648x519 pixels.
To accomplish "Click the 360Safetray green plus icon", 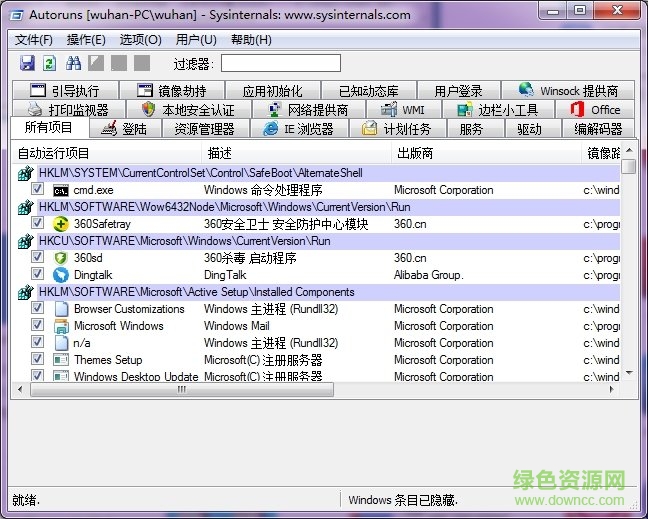I will point(61,224).
